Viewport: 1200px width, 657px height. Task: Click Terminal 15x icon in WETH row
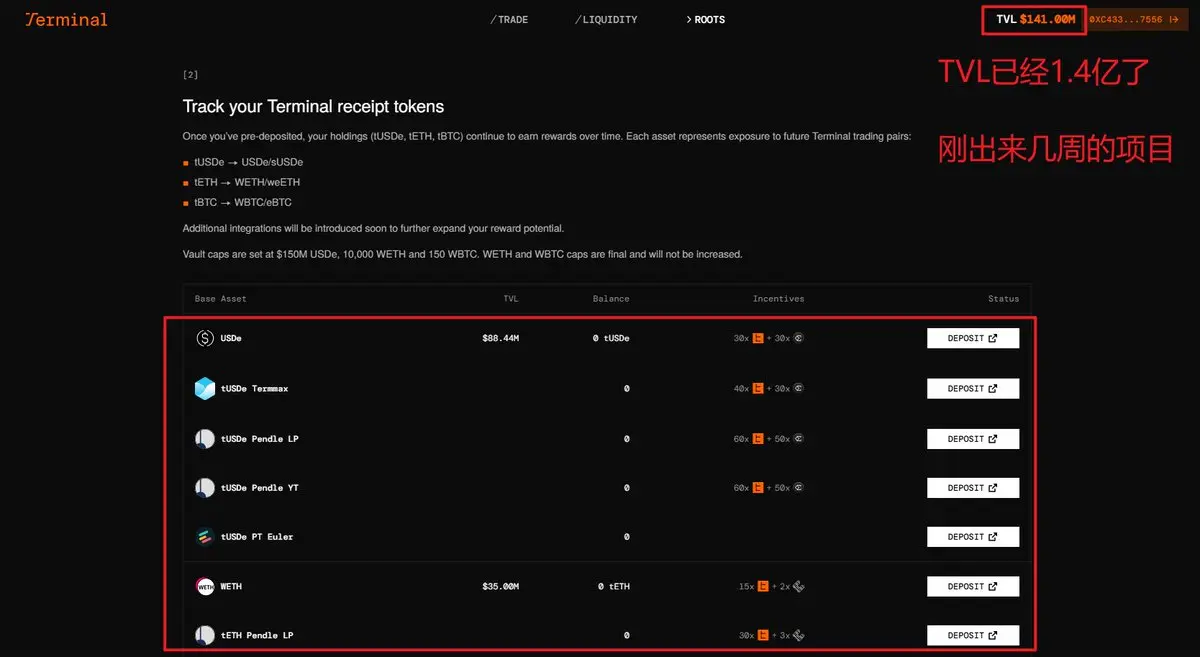click(763, 586)
